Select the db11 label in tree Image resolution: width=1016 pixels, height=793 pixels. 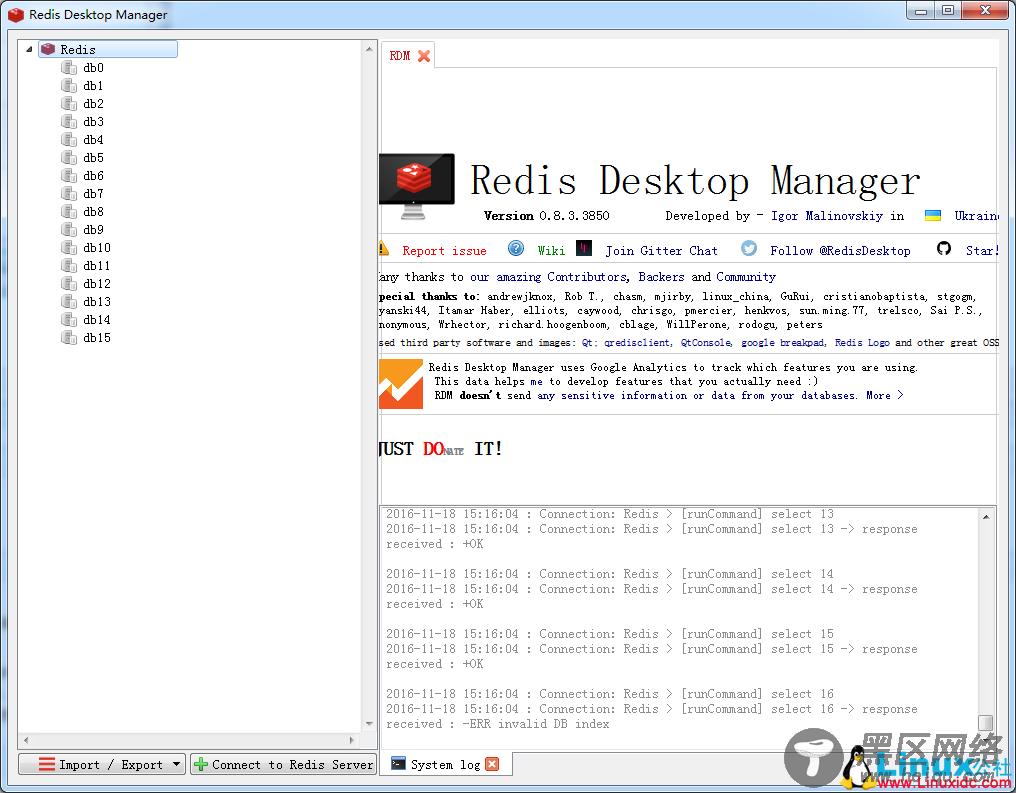(97, 266)
